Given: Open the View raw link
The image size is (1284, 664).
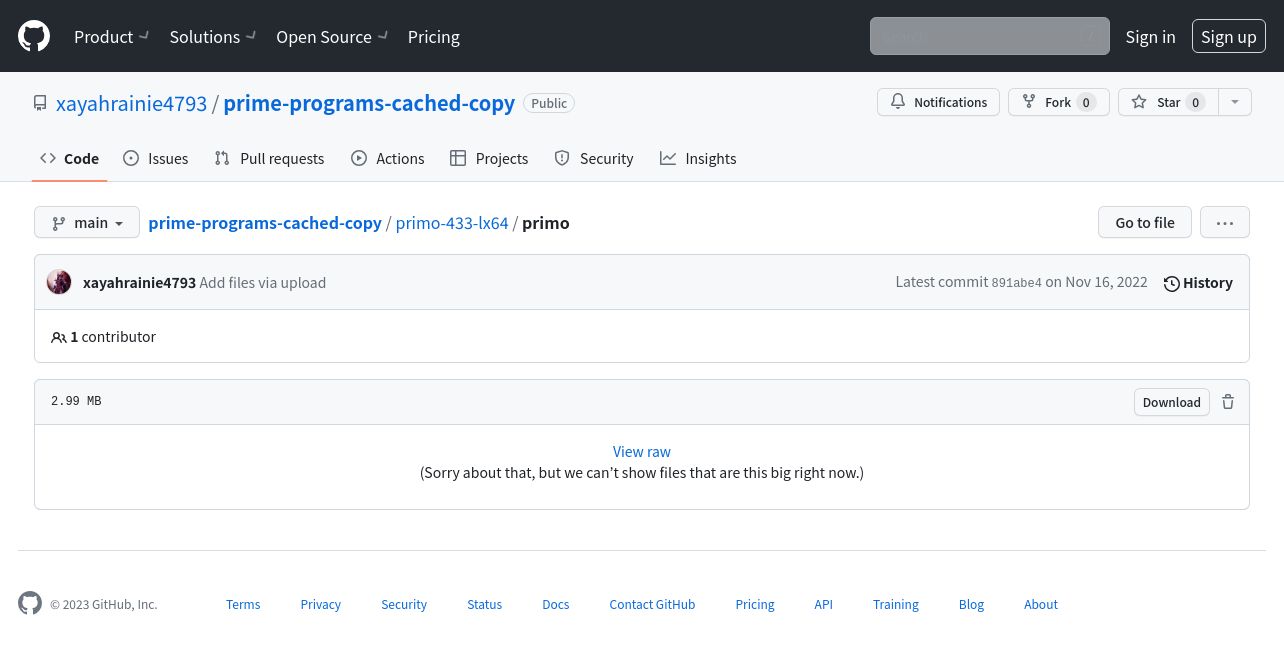Looking at the screenshot, I should point(642,452).
